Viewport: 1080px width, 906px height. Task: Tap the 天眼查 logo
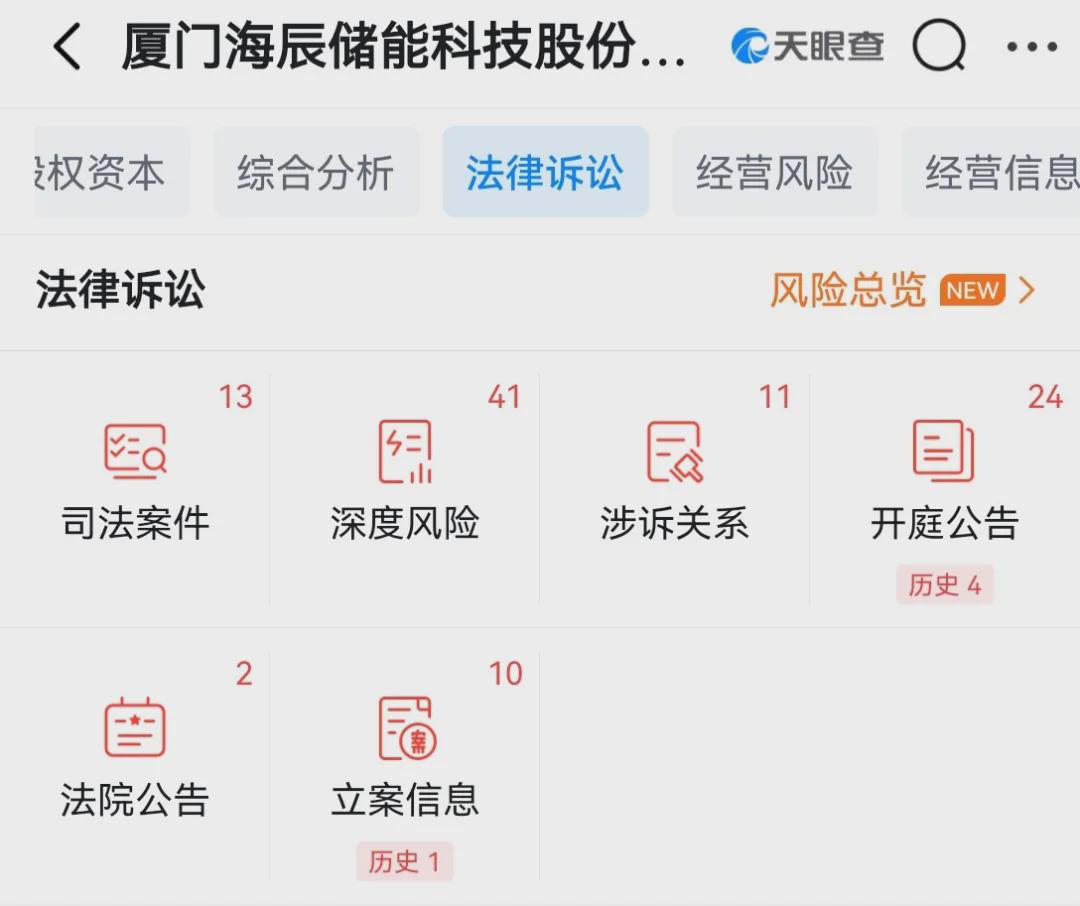point(808,46)
